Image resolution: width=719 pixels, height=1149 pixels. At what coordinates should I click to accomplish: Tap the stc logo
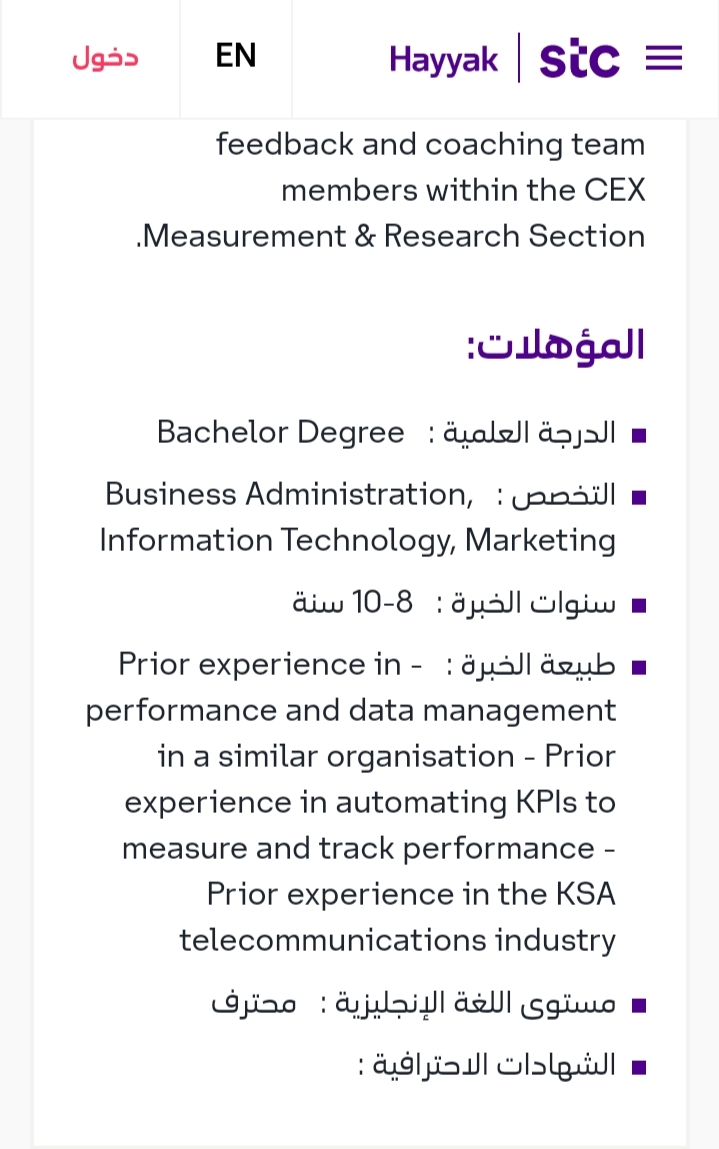tap(579, 60)
